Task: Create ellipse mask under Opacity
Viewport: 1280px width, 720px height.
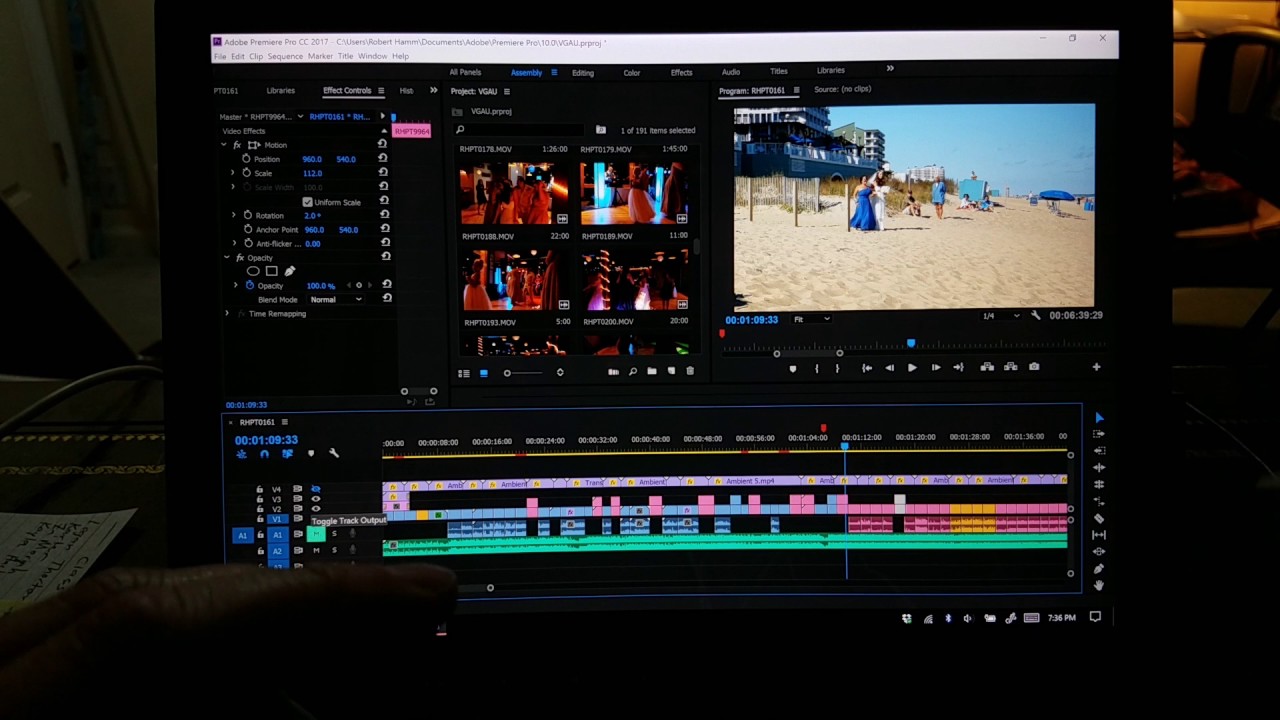Action: 253,271
